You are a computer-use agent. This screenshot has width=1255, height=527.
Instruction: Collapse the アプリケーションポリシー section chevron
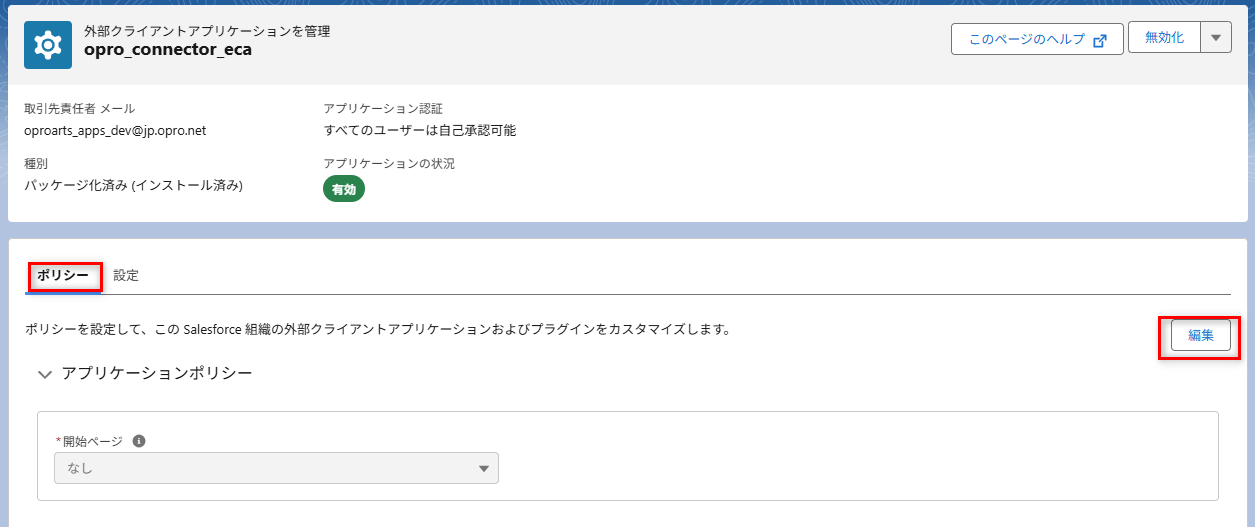pos(44,374)
